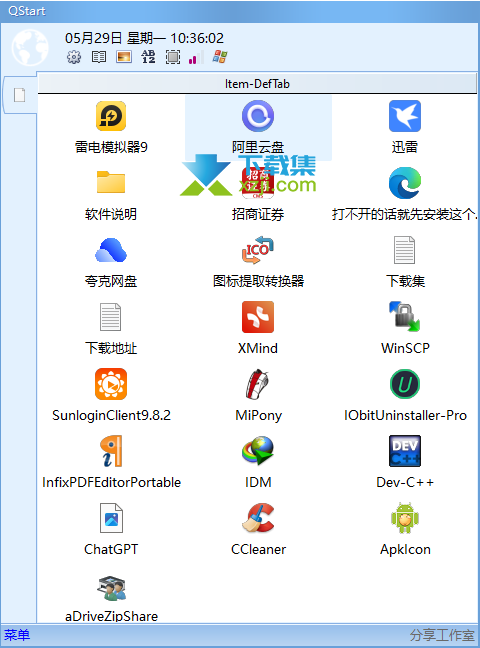Select the blank page side tab
Viewport: 480px width, 648px height.
pyautogui.click(x=19, y=95)
